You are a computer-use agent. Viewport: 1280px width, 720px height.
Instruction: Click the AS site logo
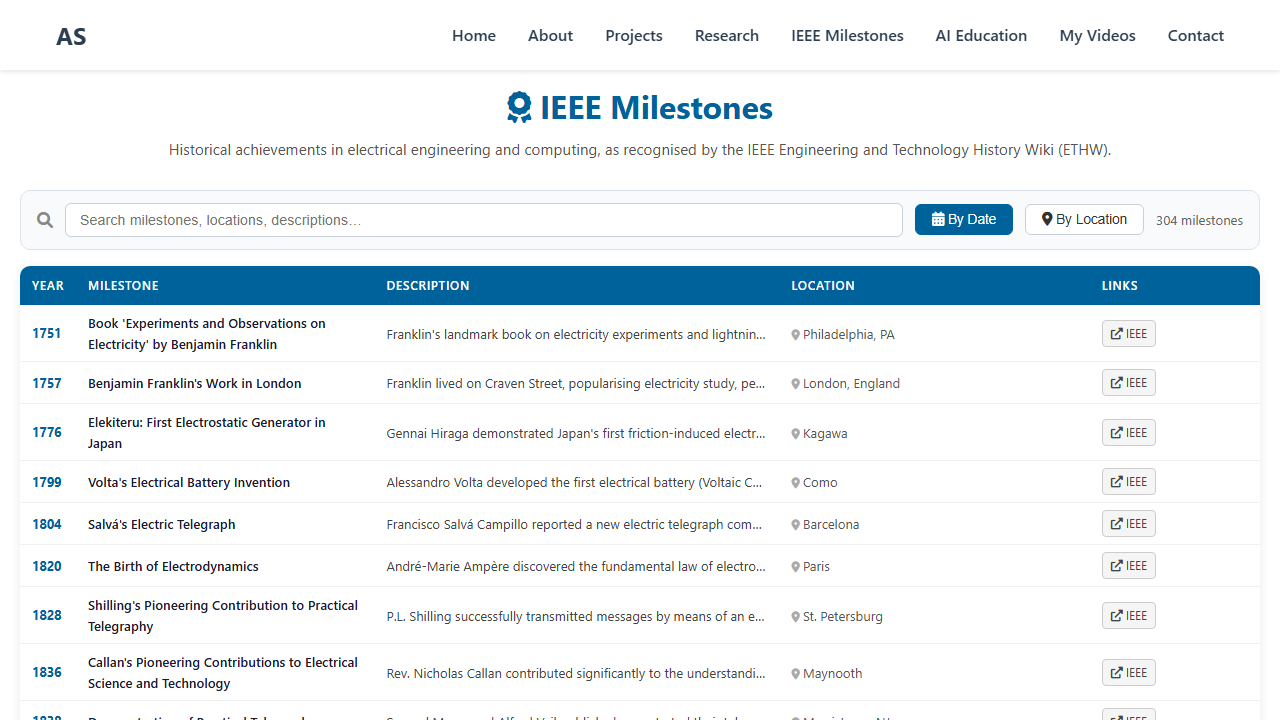click(71, 36)
